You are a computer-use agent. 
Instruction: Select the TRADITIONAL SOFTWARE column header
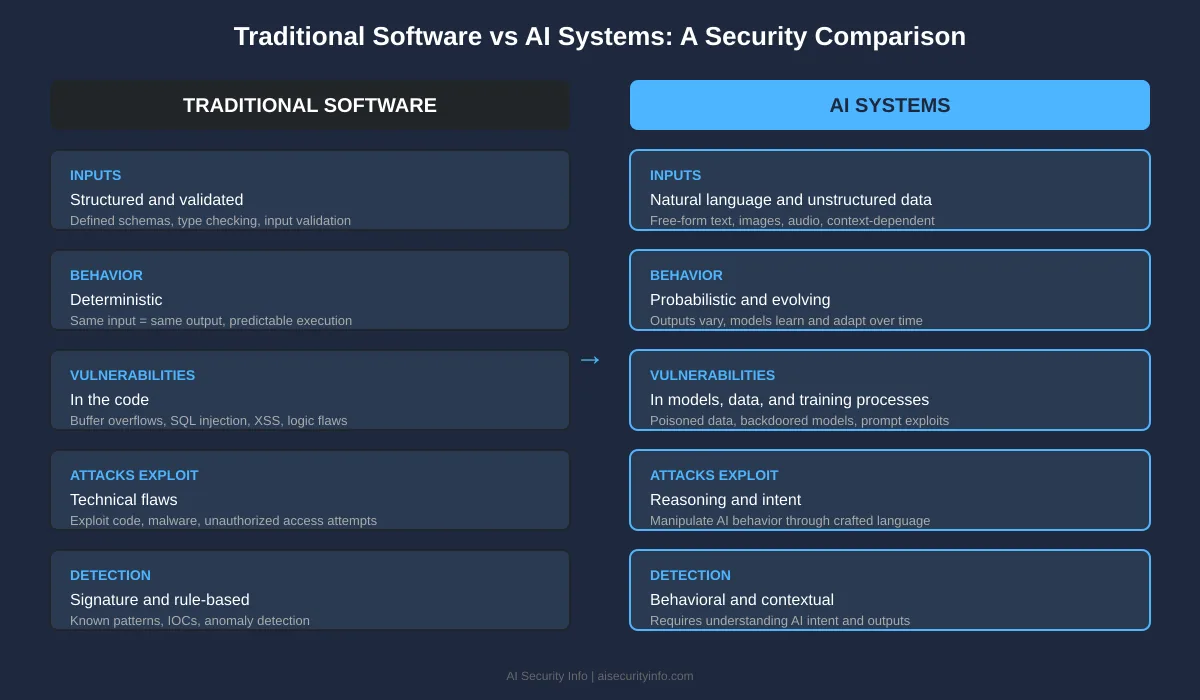(x=310, y=105)
